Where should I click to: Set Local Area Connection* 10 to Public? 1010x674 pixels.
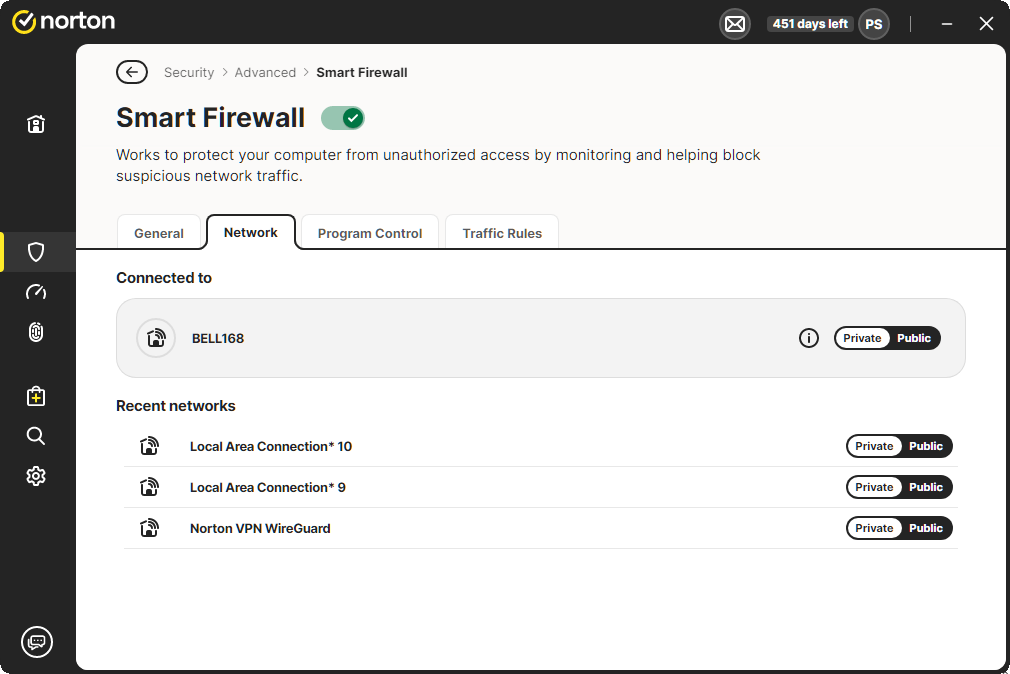coord(926,446)
